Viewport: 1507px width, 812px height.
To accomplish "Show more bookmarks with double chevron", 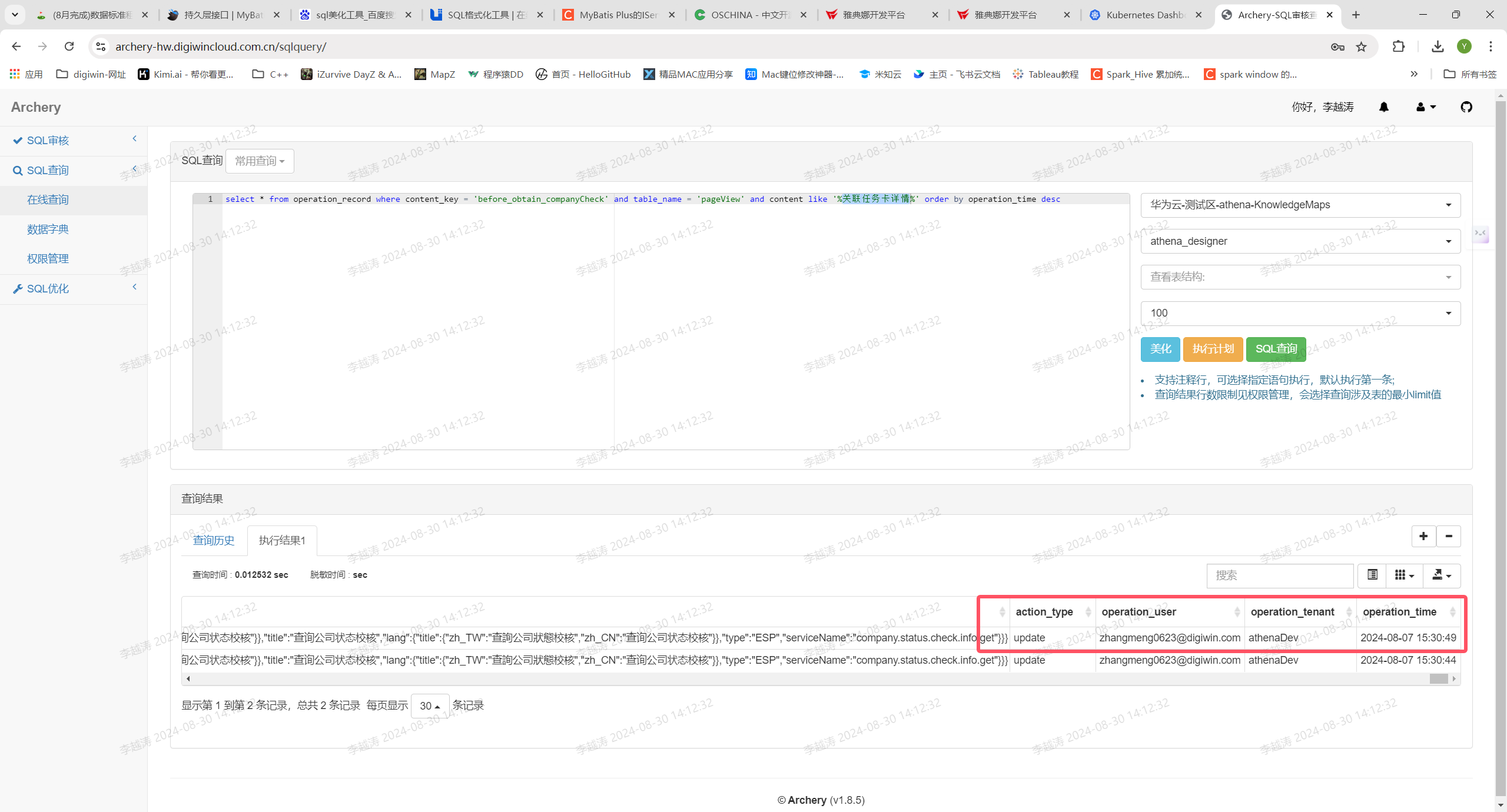I will click(x=1414, y=74).
